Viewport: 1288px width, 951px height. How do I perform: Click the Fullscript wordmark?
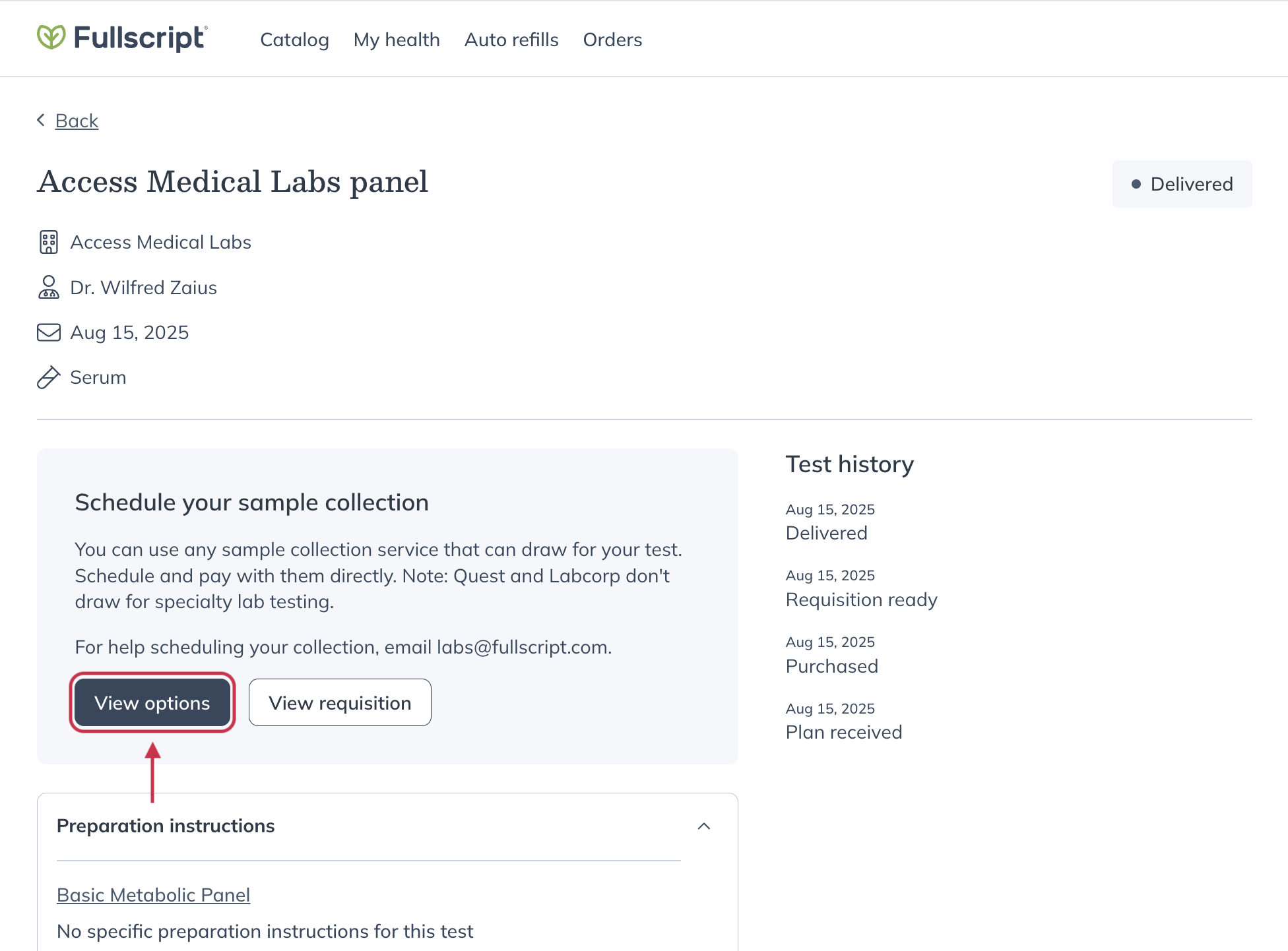[x=140, y=38]
